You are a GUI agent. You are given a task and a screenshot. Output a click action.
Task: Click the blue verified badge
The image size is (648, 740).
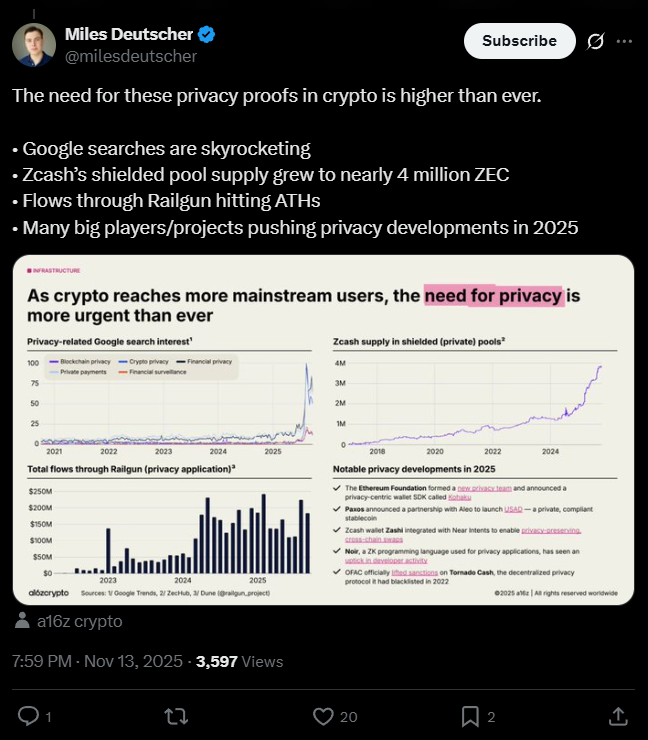coord(207,35)
